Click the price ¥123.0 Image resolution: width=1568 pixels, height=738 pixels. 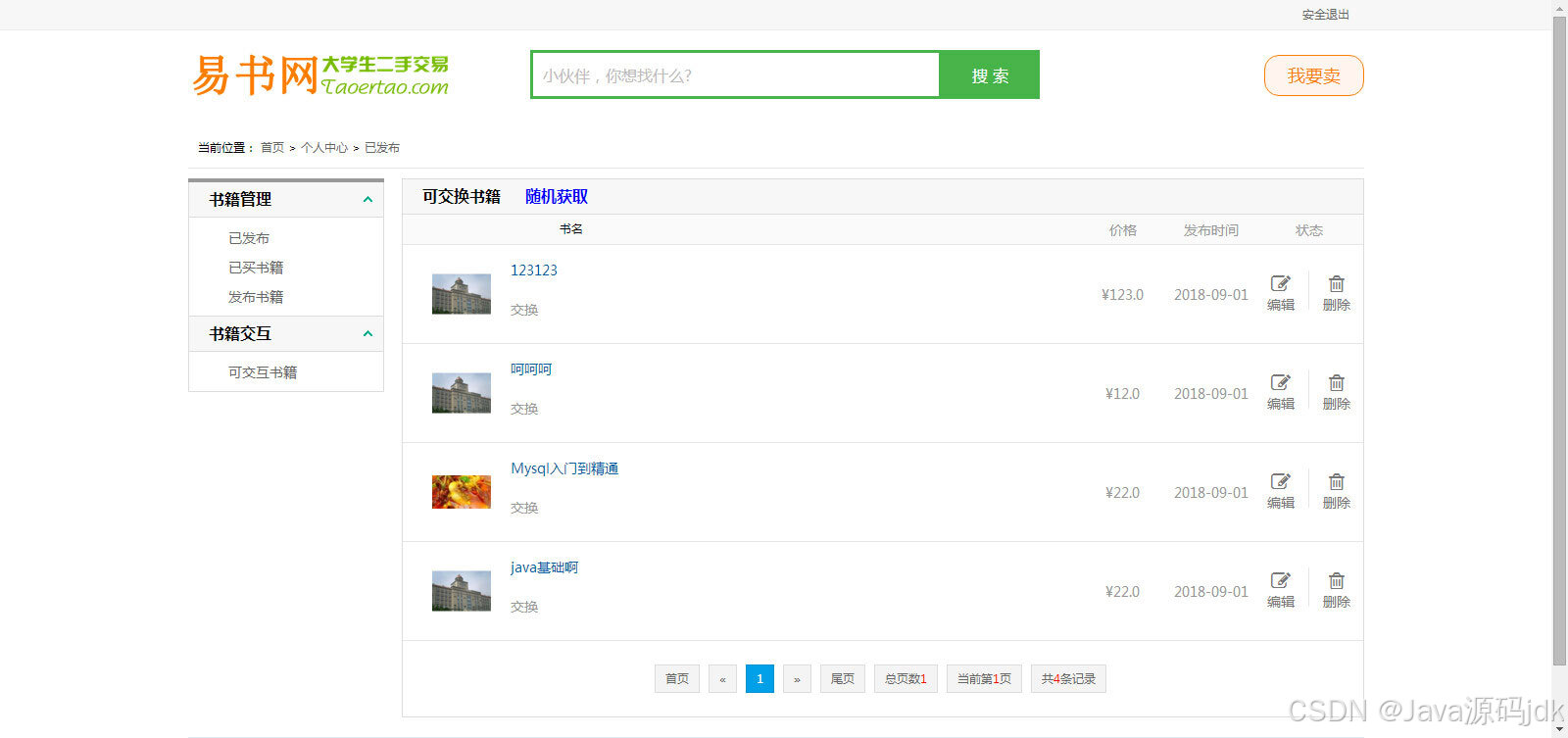pos(1122,295)
